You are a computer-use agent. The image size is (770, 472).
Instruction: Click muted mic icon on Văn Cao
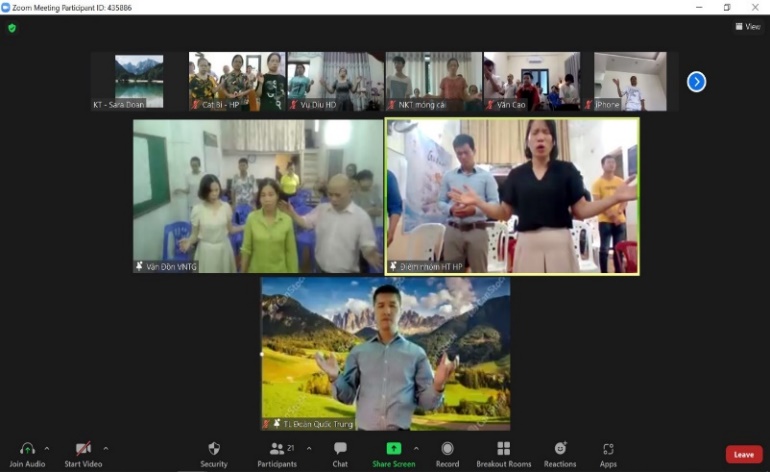click(490, 105)
